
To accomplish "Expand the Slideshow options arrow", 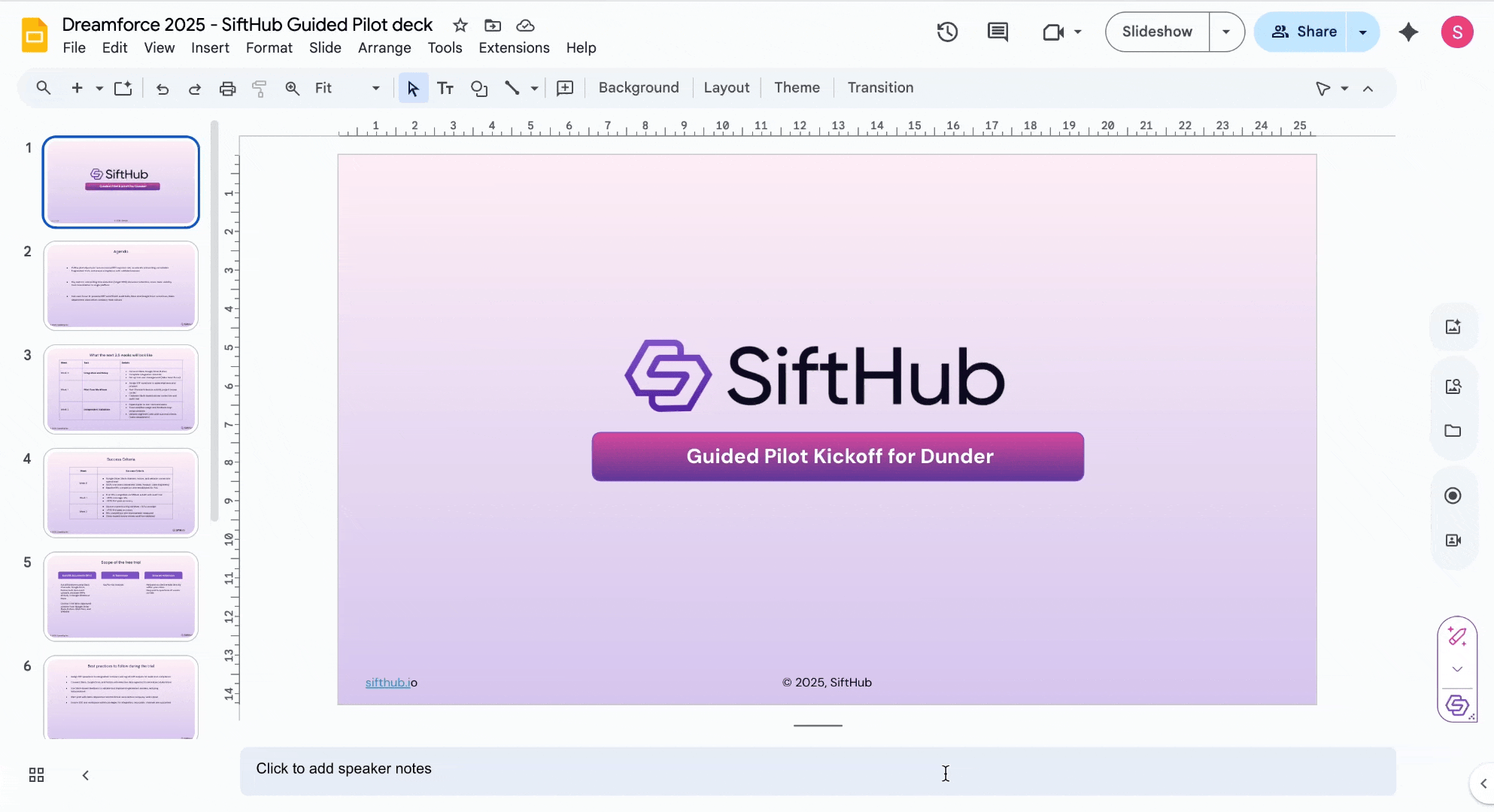I will [x=1226, y=32].
